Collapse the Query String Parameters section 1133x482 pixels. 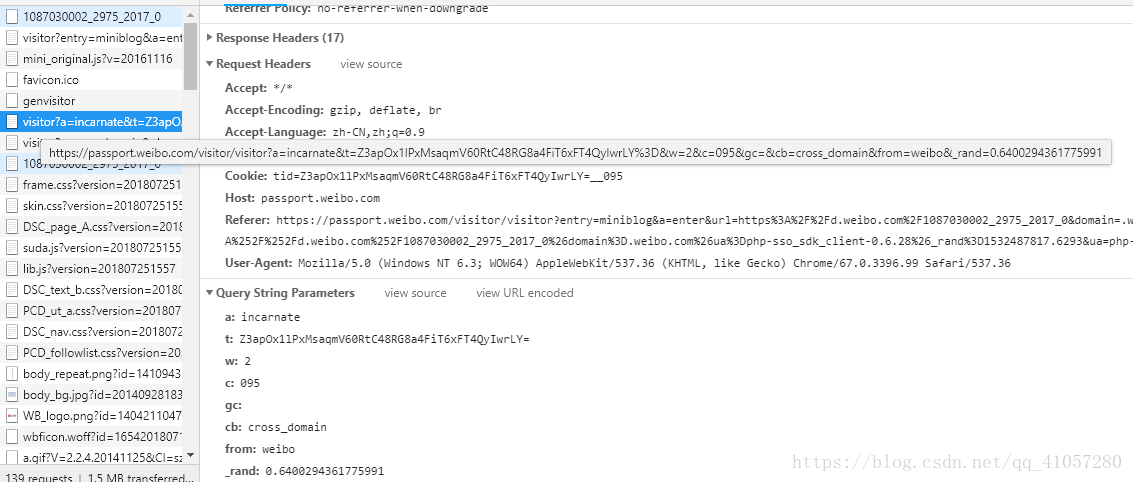coord(210,293)
